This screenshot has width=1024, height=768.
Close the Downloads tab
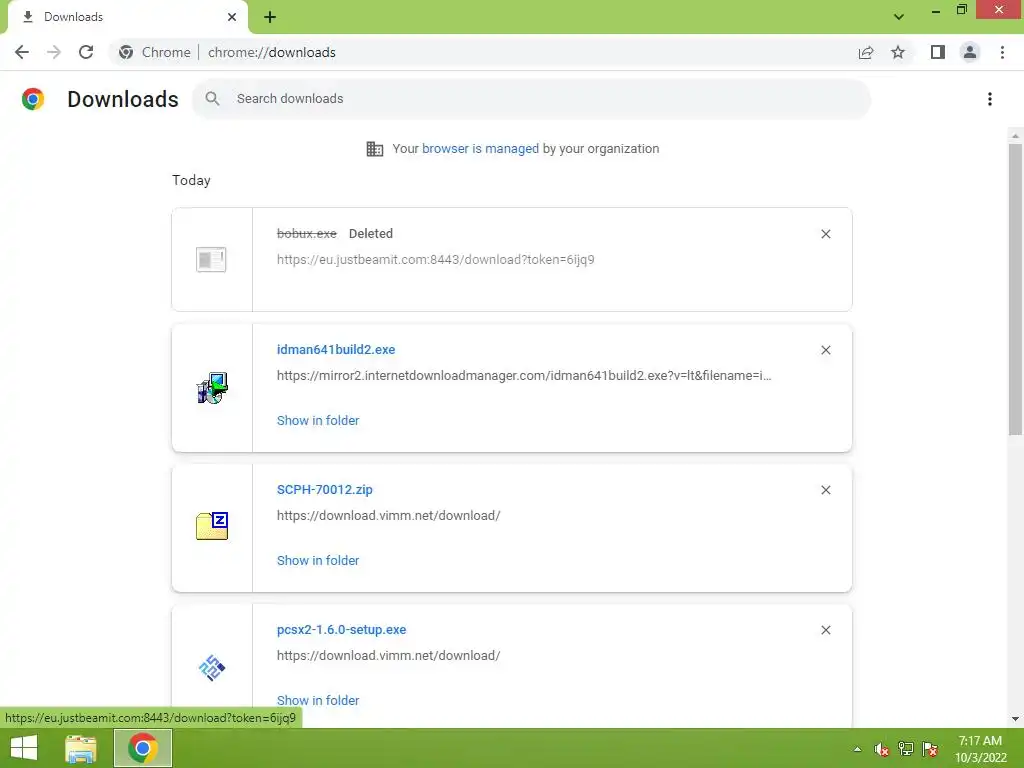click(232, 17)
